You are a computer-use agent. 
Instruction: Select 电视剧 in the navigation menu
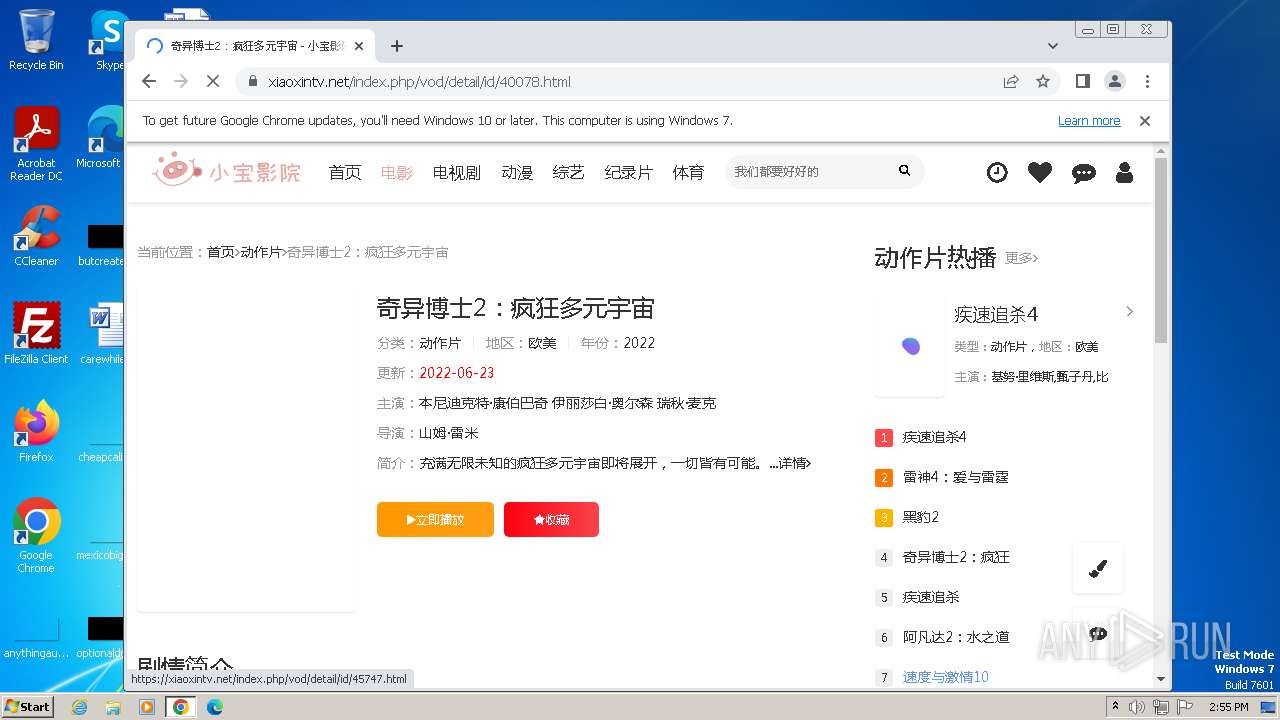457,172
